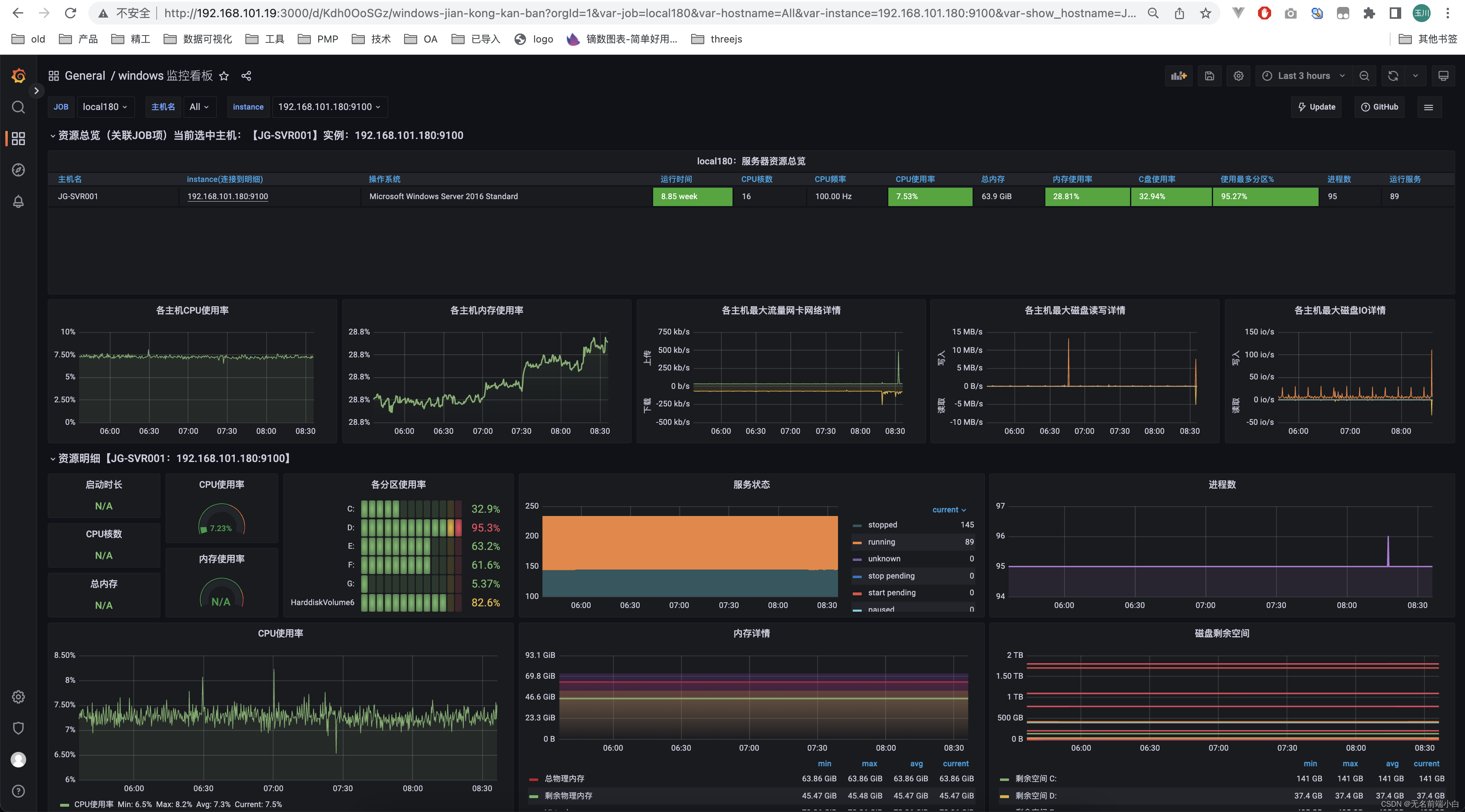The image size is (1465, 812).
Task: Reload the browser page
Action: tap(70, 13)
